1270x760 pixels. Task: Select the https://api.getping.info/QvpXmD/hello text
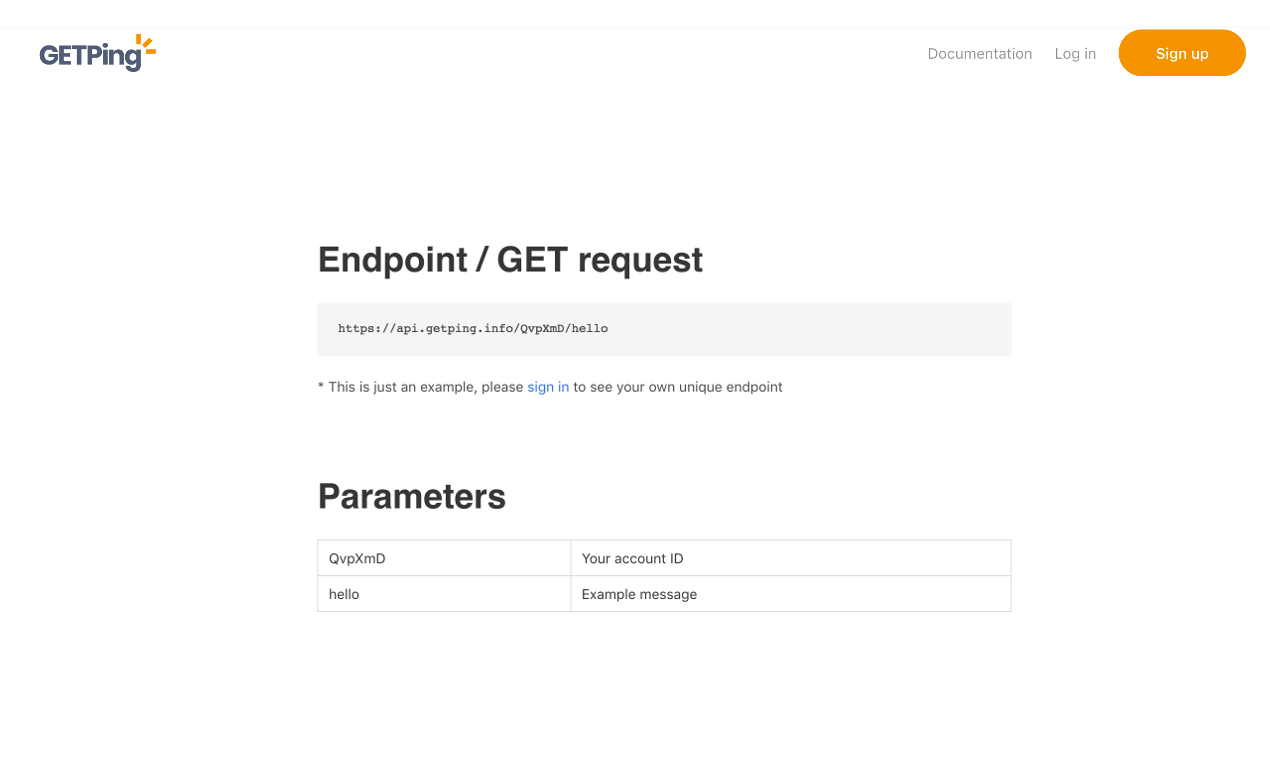pyautogui.click(x=472, y=328)
